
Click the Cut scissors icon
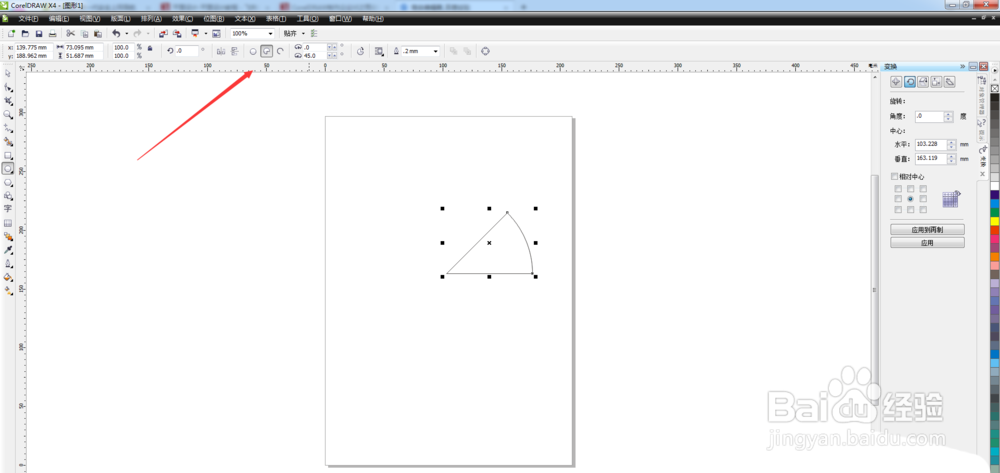click(70, 33)
